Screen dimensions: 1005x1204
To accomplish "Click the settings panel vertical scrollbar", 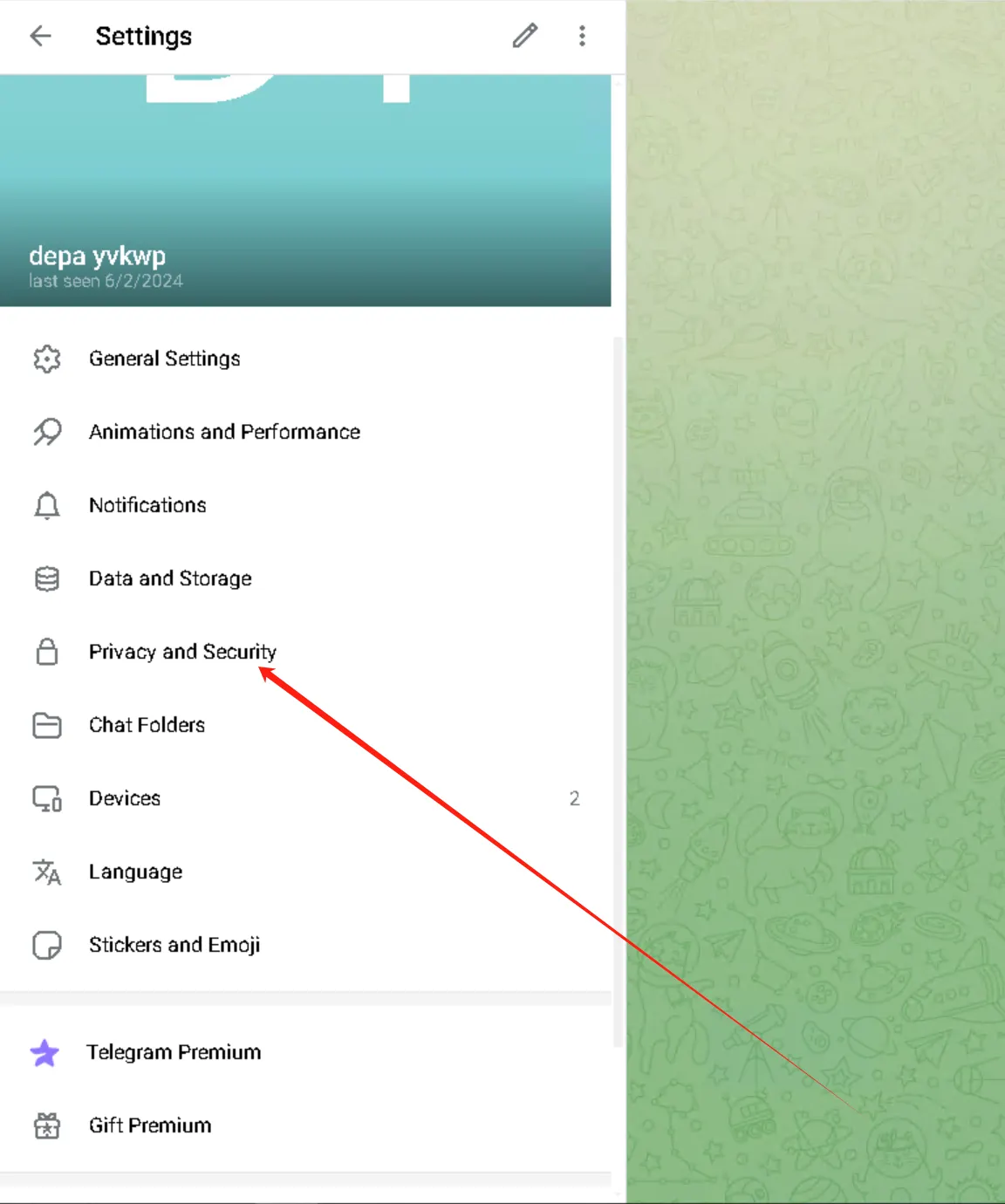I will click(x=618, y=691).
